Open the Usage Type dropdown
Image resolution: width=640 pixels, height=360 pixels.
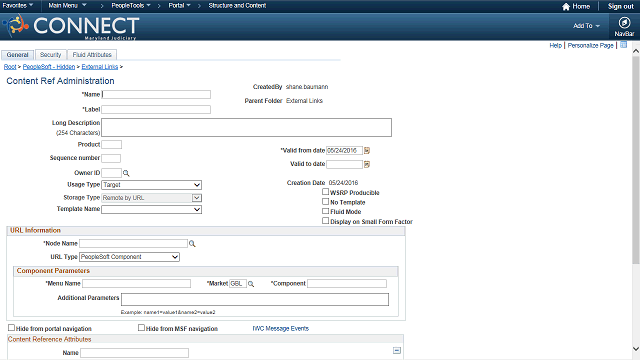pyautogui.click(x=151, y=185)
